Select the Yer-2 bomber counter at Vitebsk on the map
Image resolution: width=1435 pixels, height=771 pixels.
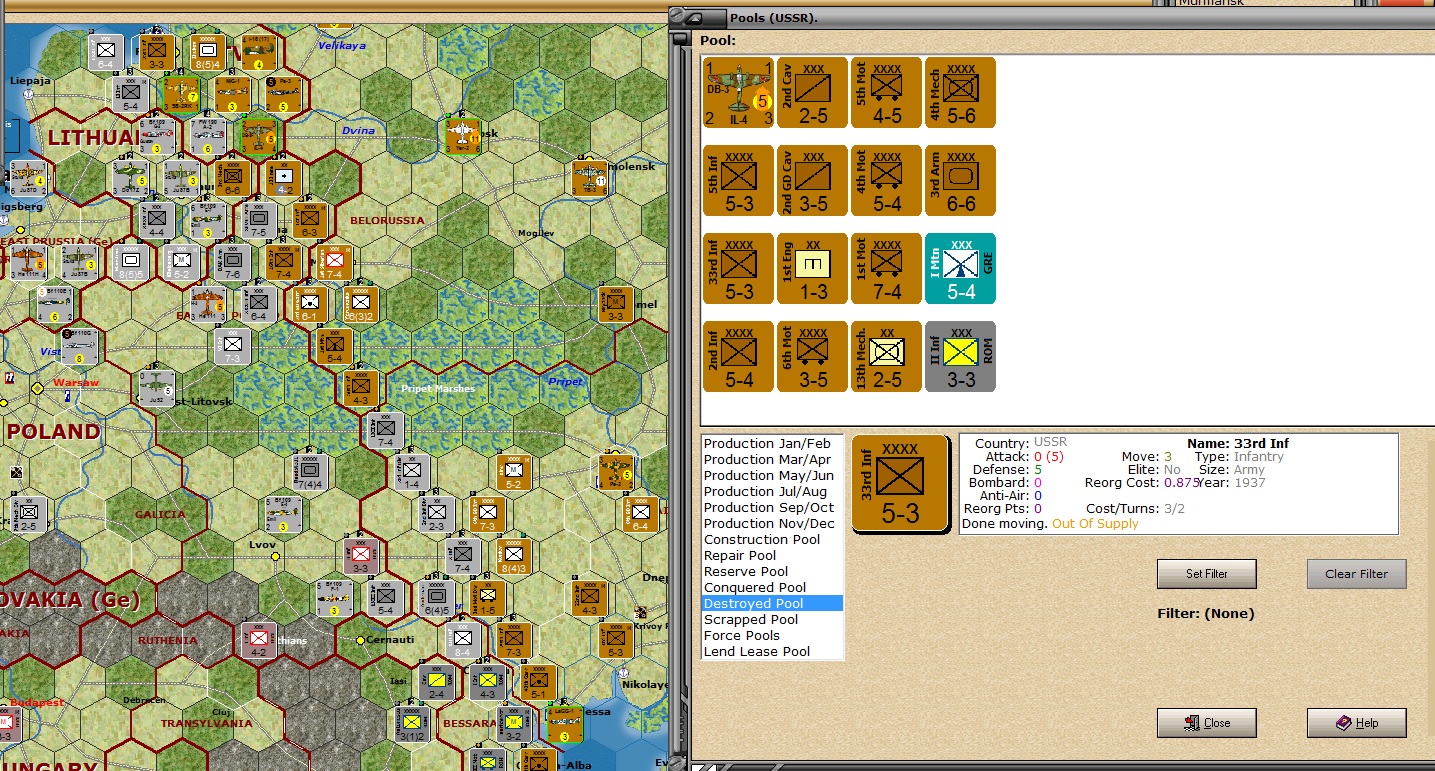pos(463,135)
